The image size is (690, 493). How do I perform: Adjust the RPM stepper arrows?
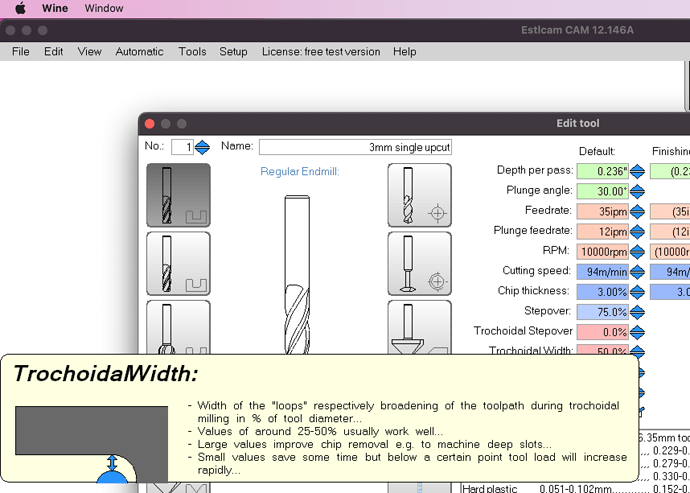click(x=637, y=251)
